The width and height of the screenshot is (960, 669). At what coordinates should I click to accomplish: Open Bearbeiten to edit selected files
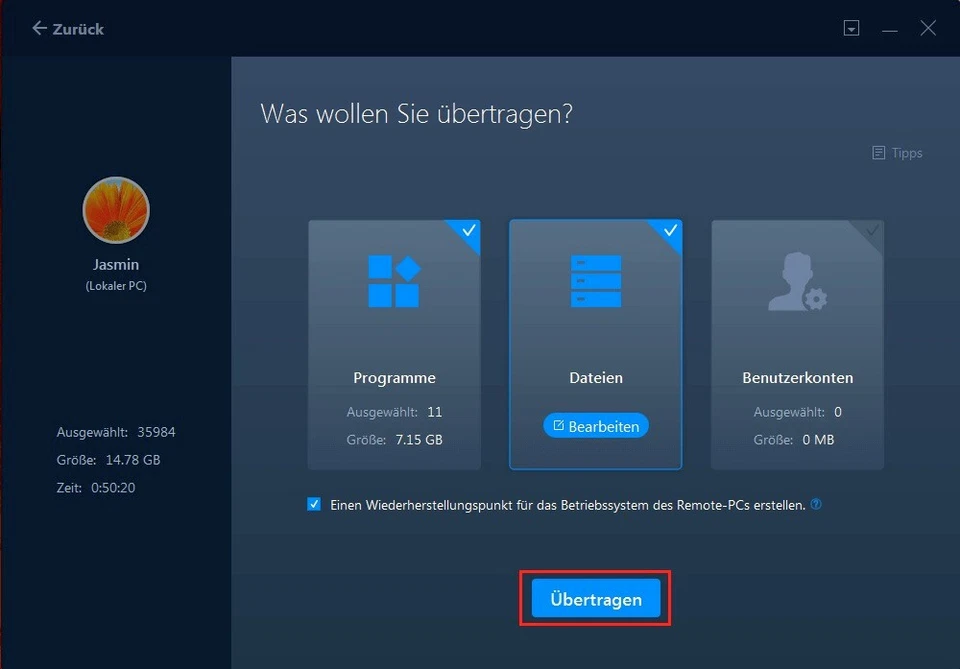tap(595, 425)
